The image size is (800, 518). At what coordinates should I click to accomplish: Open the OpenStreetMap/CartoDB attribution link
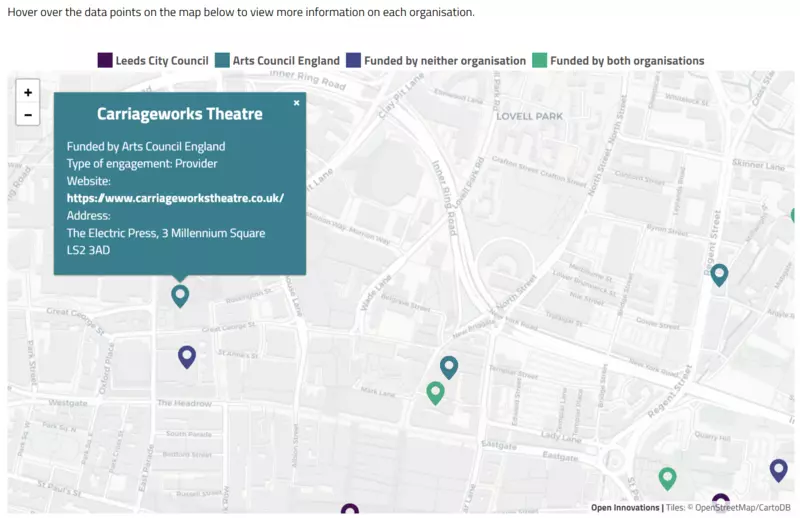point(742,507)
